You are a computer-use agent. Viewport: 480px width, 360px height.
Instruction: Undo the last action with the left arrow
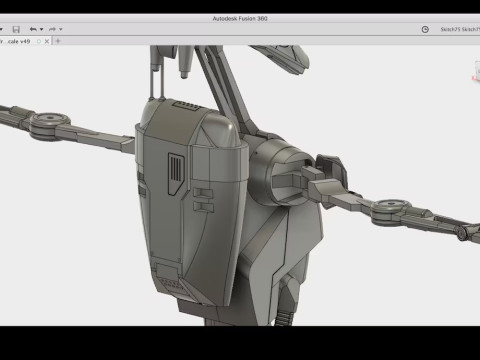pos(33,29)
